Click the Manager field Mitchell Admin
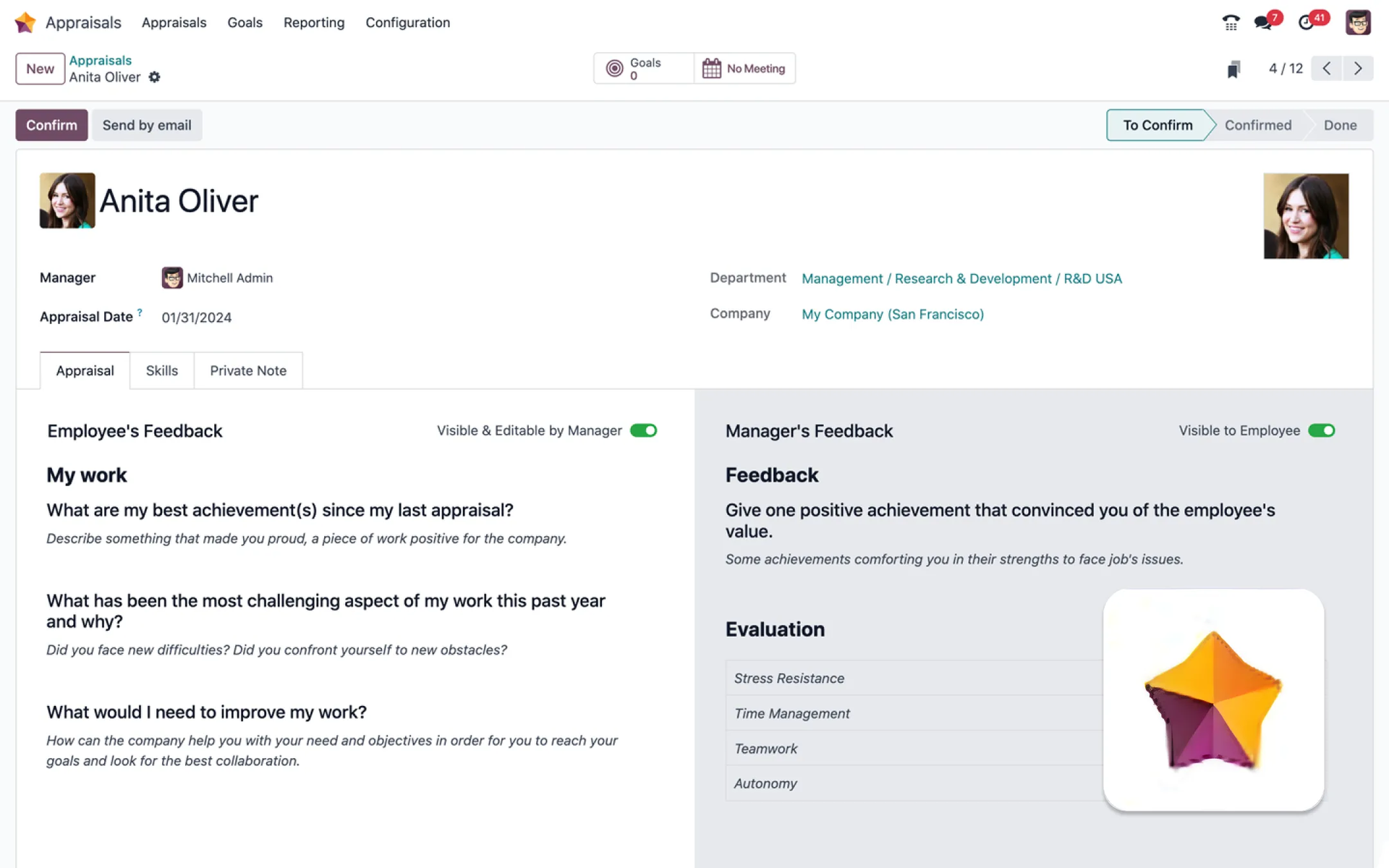Screen dimensions: 1389x868 pyautogui.click(x=229, y=278)
